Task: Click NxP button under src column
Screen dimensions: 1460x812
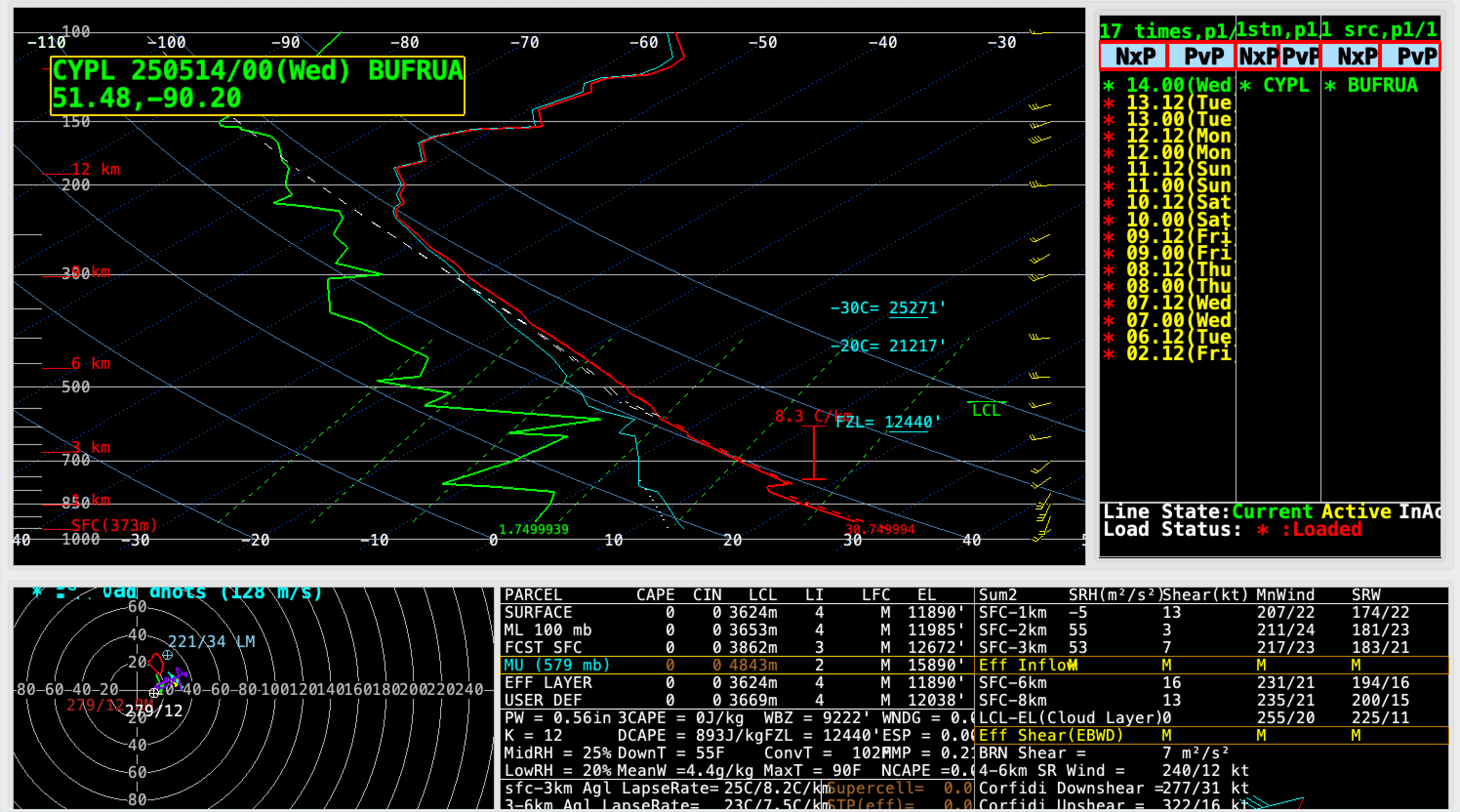Action: click(1352, 57)
